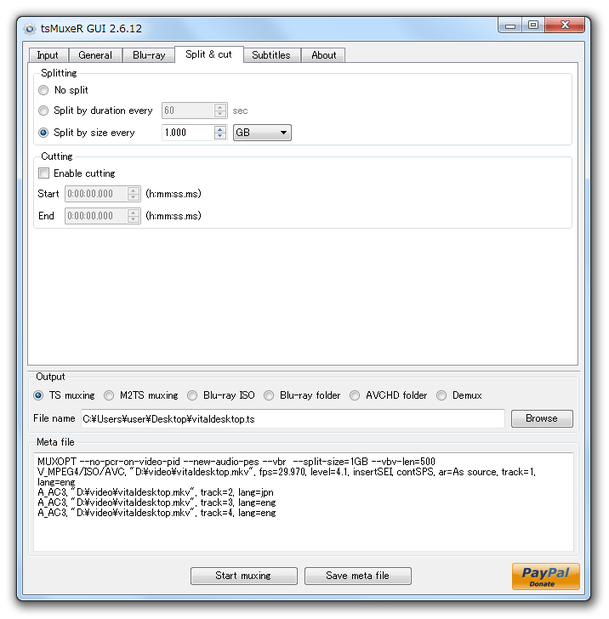Screen dimensions: 609x619
Task: Click the Start muxing button
Action: click(244, 576)
